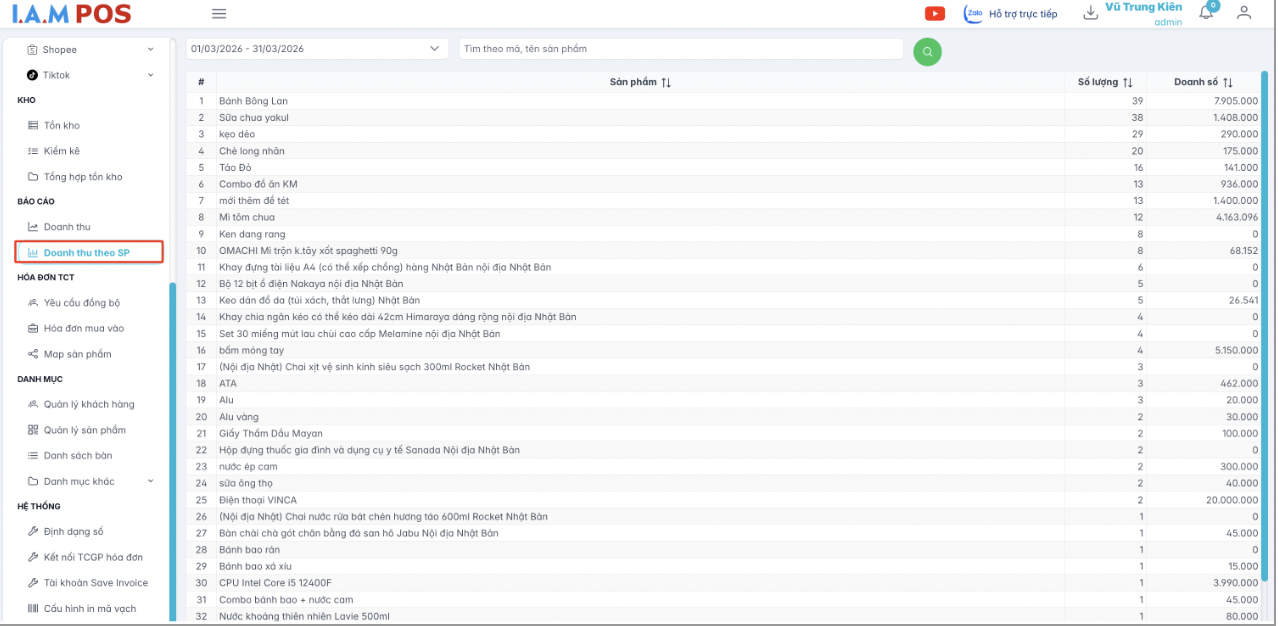Screen dimensions: 1278x626
Task: Open Zalo direct support
Action: (1010, 14)
